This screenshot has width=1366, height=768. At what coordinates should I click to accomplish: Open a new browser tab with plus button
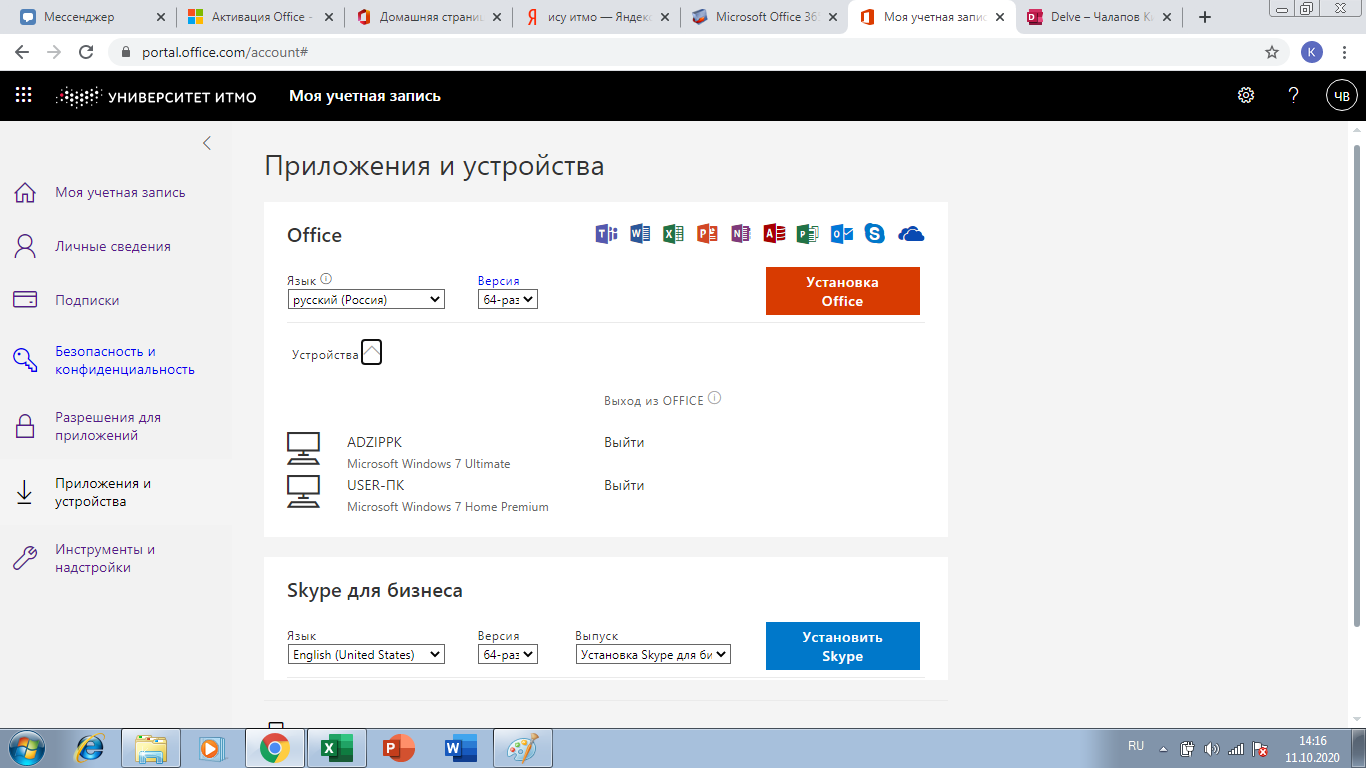pos(1205,17)
